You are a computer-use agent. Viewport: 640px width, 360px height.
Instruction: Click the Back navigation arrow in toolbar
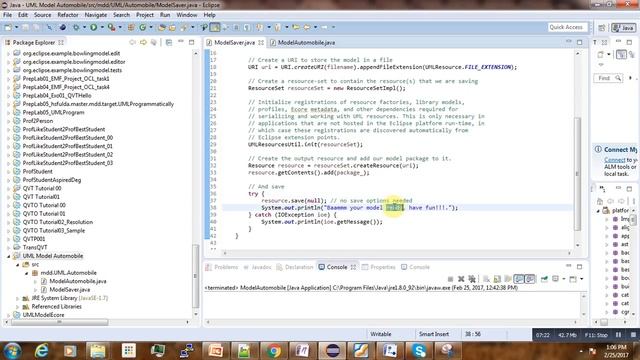tap(307, 27)
